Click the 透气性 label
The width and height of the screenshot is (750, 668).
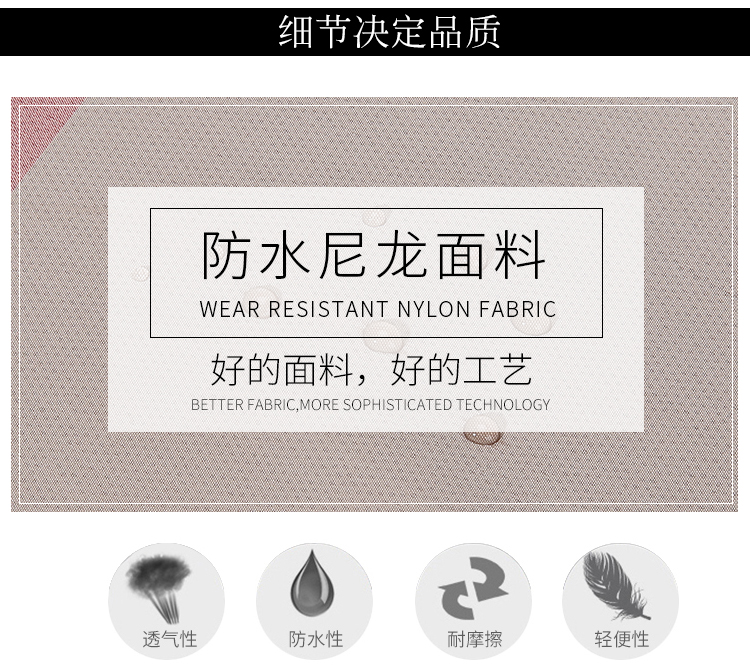[x=170, y=639]
